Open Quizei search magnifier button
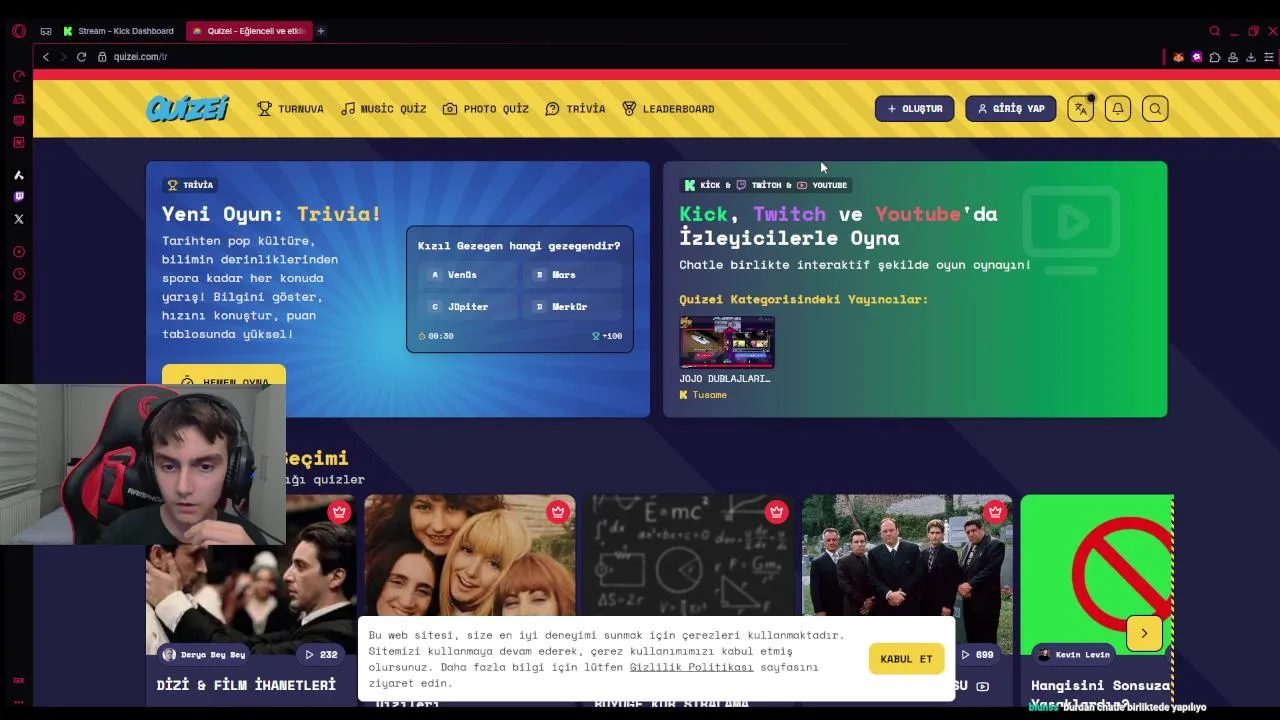 coord(1155,109)
